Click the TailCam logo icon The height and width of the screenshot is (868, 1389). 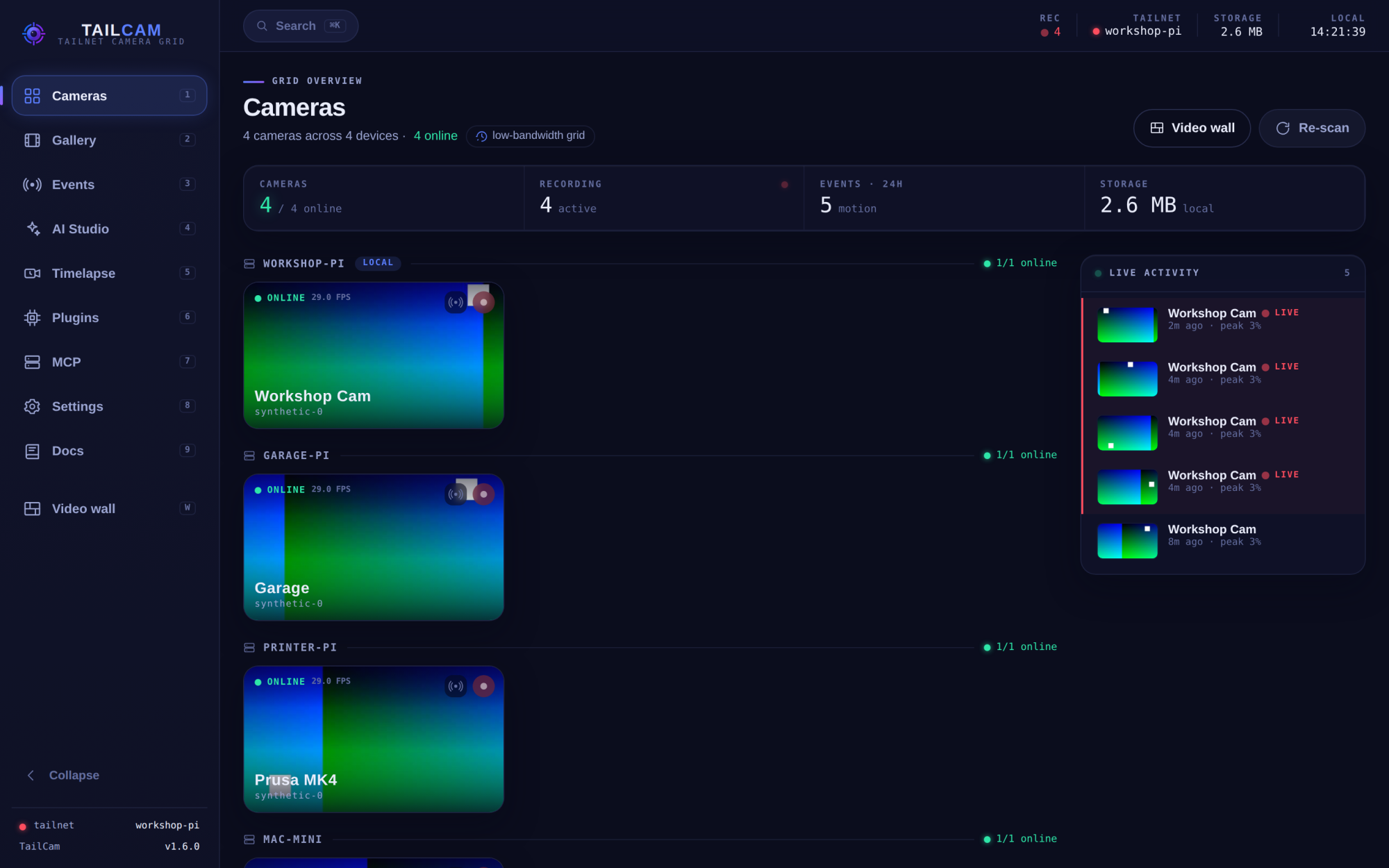click(x=33, y=33)
